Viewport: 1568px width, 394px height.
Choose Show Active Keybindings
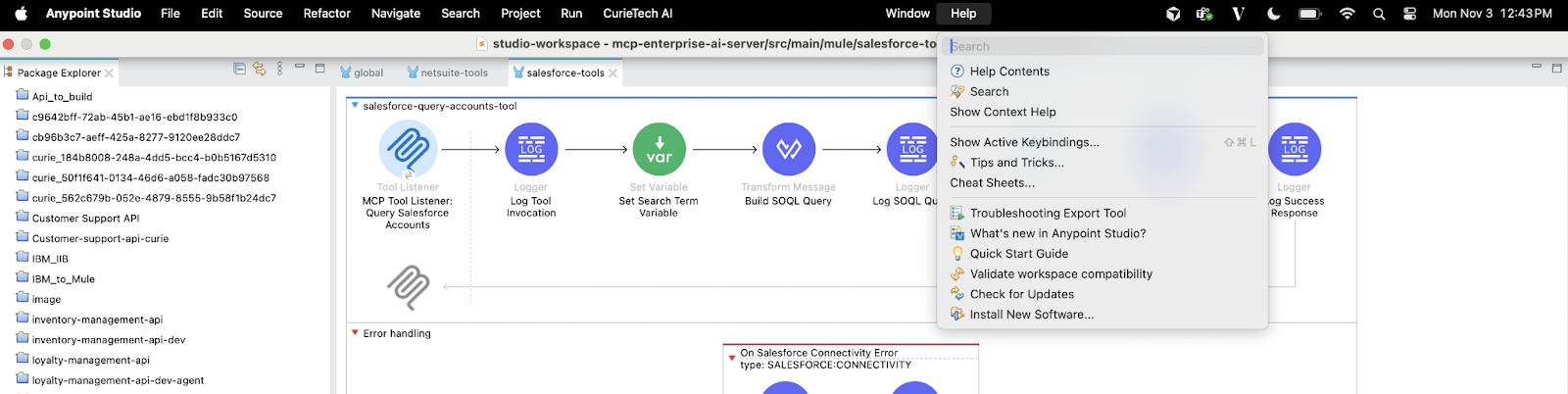[1024, 142]
